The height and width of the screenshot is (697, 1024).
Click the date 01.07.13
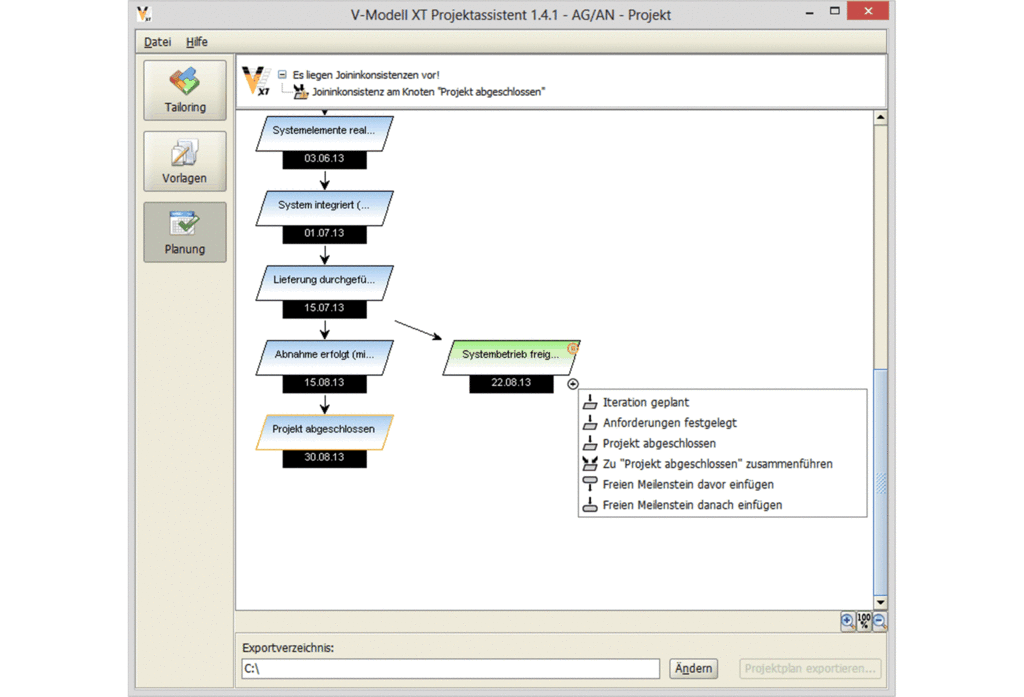coord(324,233)
